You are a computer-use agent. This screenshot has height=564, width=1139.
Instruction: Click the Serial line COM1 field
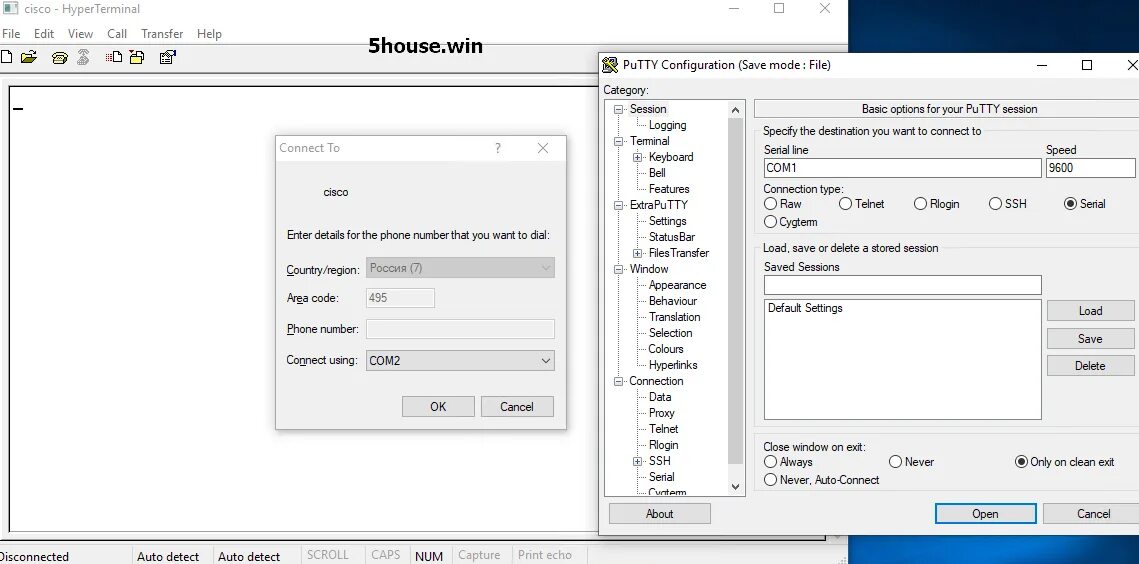click(903, 168)
